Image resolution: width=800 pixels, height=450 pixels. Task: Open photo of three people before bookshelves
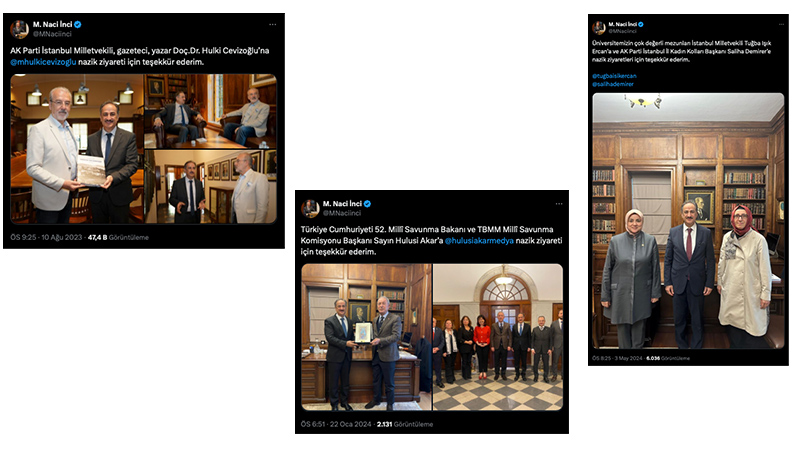(688, 221)
